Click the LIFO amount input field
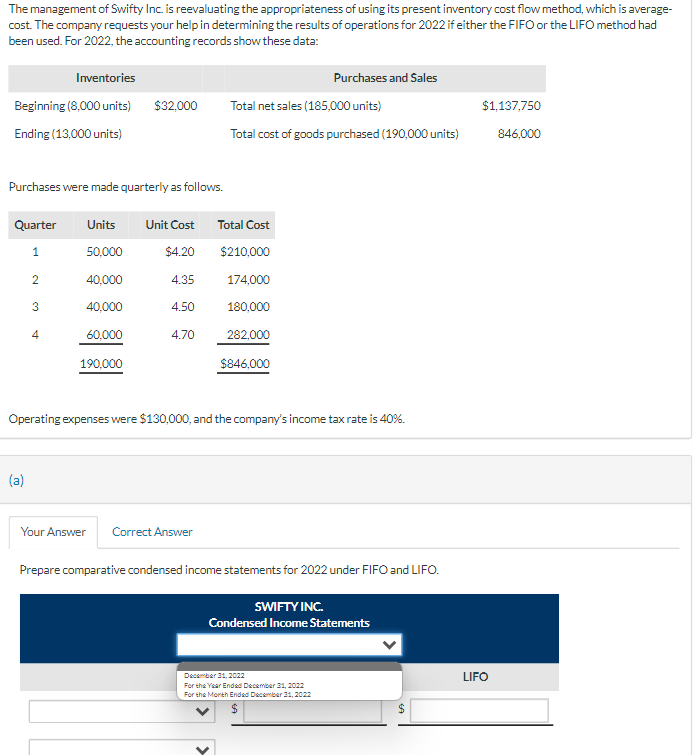 click(x=479, y=711)
